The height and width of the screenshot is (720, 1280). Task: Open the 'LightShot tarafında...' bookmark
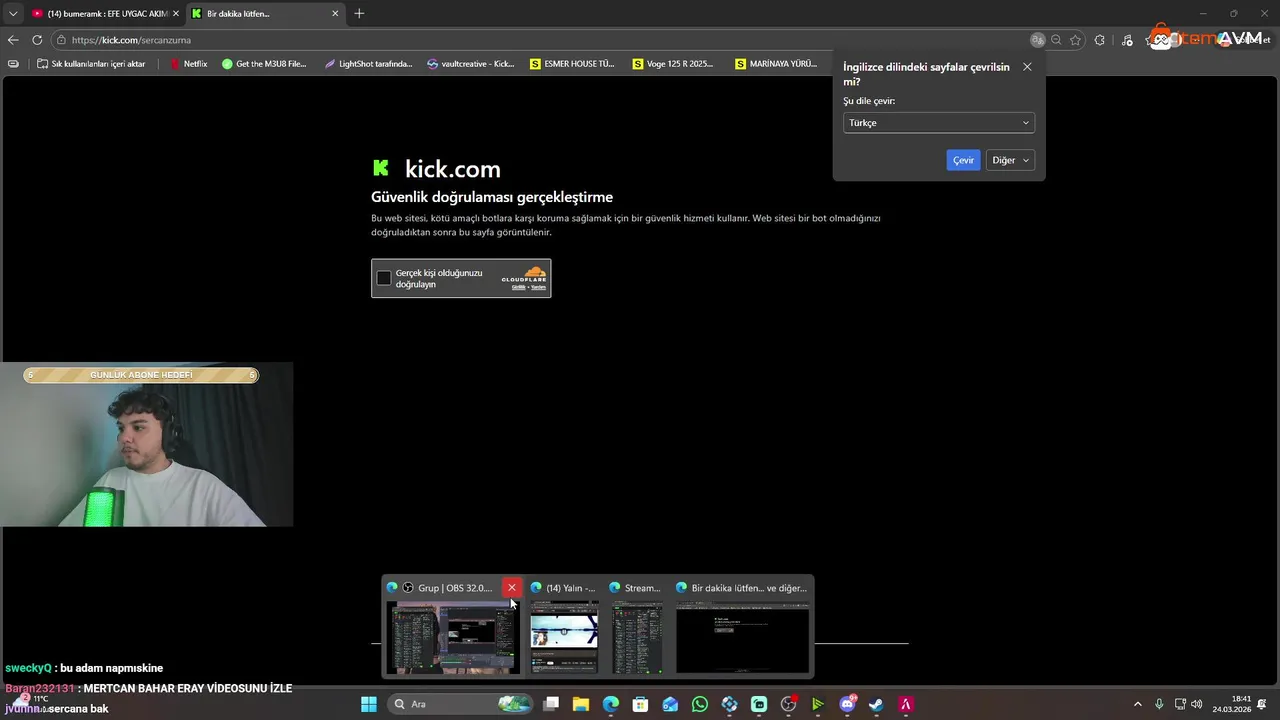368,63
